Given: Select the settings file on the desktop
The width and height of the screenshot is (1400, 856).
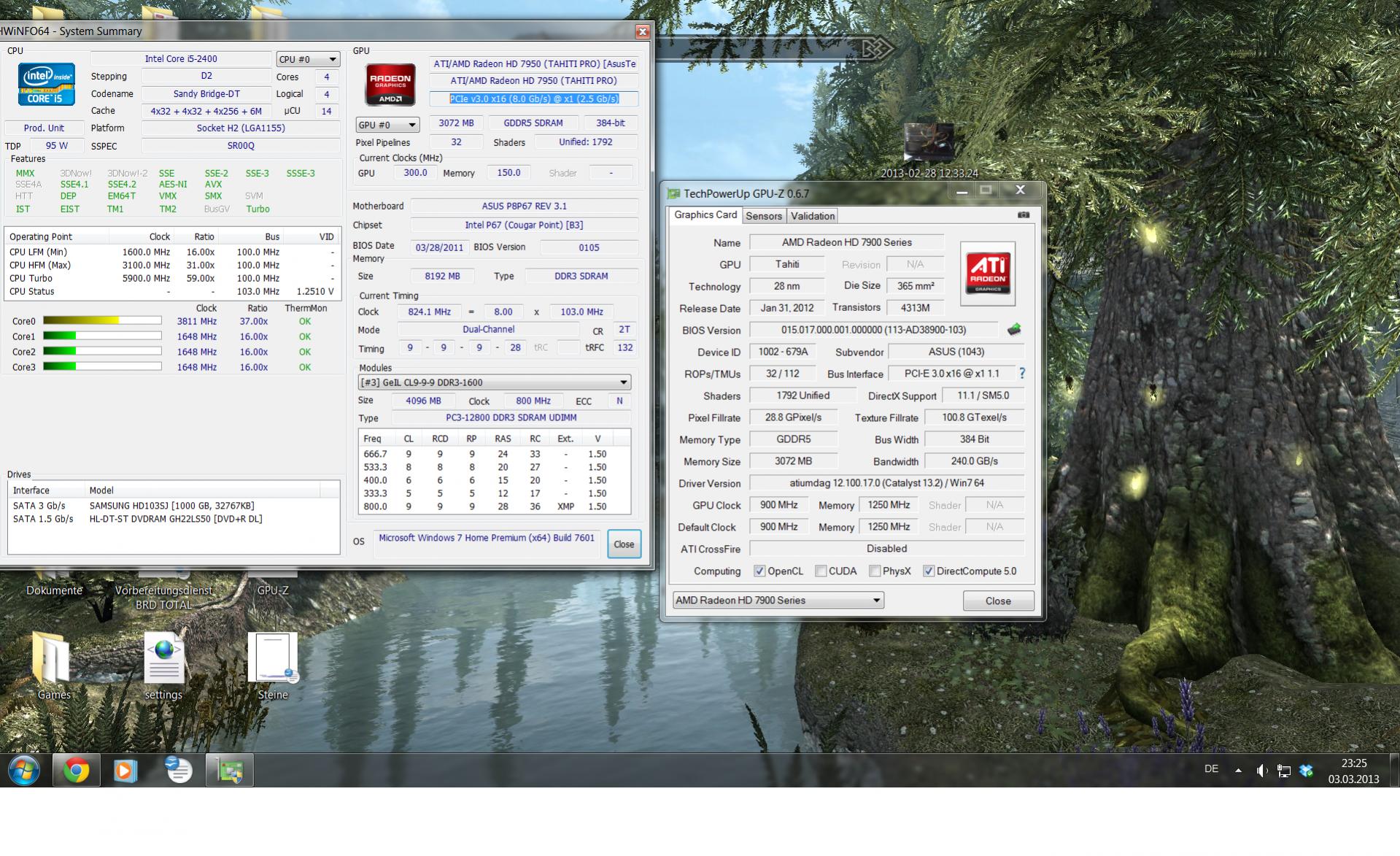Looking at the screenshot, I should coord(163,666).
